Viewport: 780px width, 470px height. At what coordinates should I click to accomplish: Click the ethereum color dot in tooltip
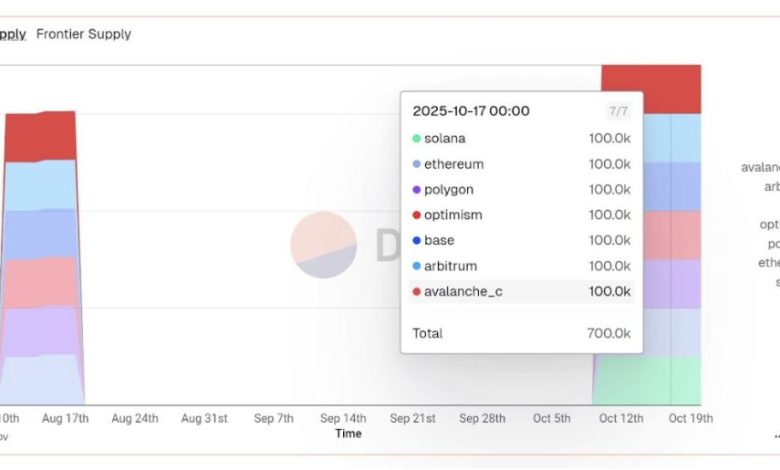(x=416, y=164)
